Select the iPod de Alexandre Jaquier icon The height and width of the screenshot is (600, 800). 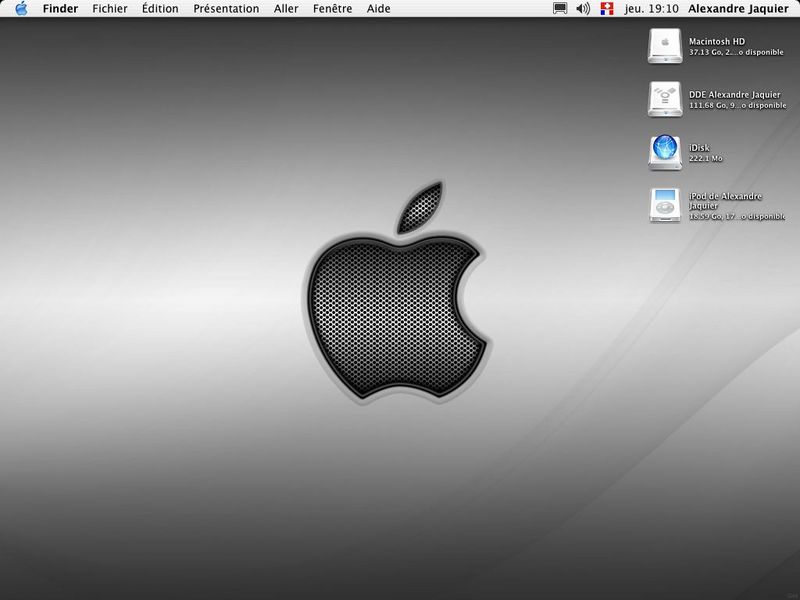pos(664,205)
